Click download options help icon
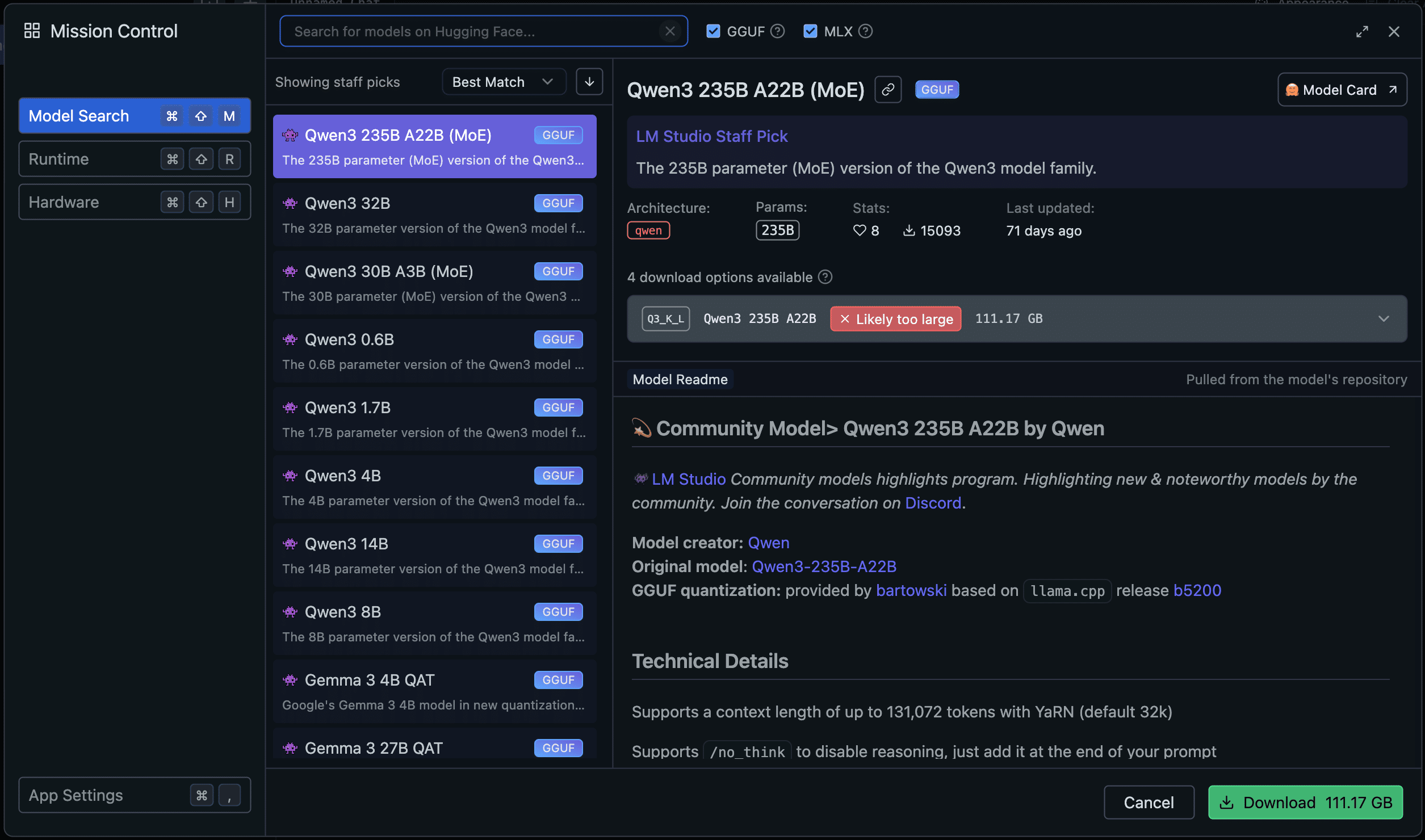Viewport: 1425px width, 840px height. pyautogui.click(x=825, y=277)
